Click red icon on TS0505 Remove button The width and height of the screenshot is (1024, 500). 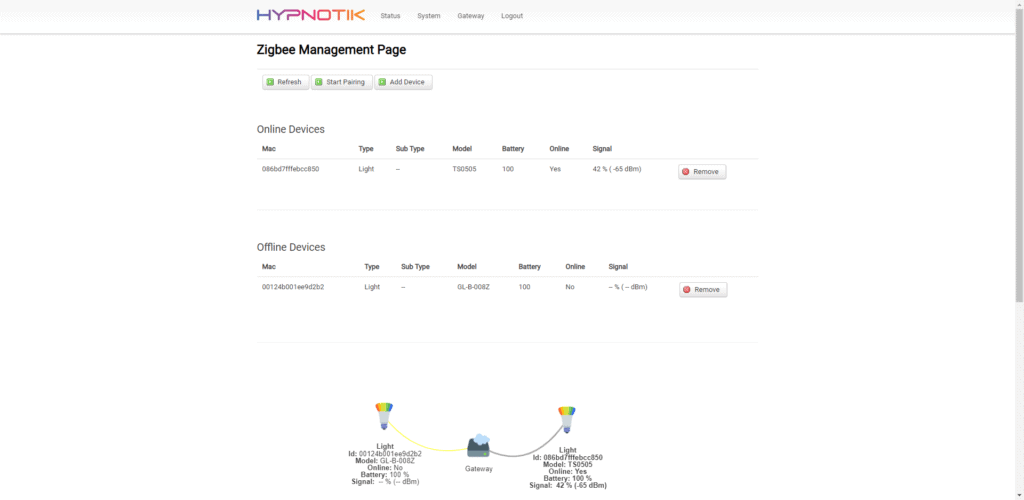pyautogui.click(x=686, y=172)
